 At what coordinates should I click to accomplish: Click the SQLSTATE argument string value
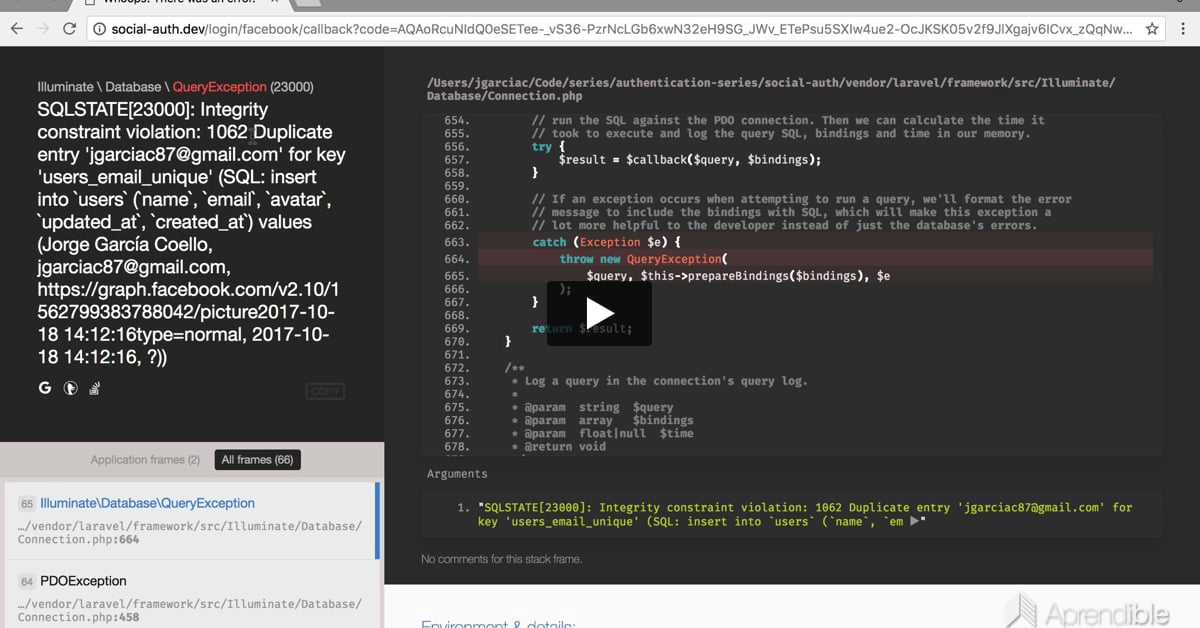[805, 514]
